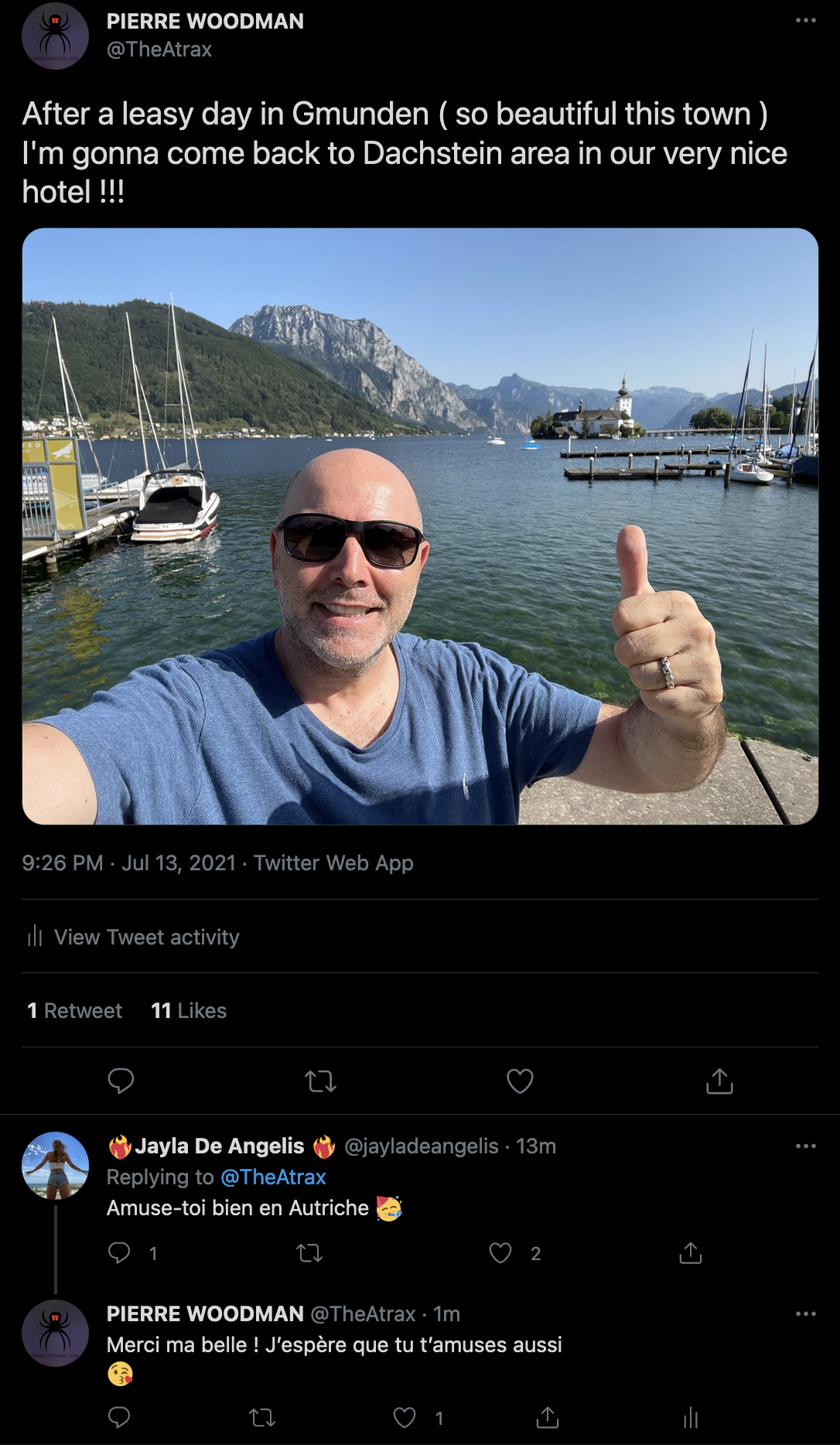
Task: Reply to the main tweet
Action: (x=121, y=1080)
